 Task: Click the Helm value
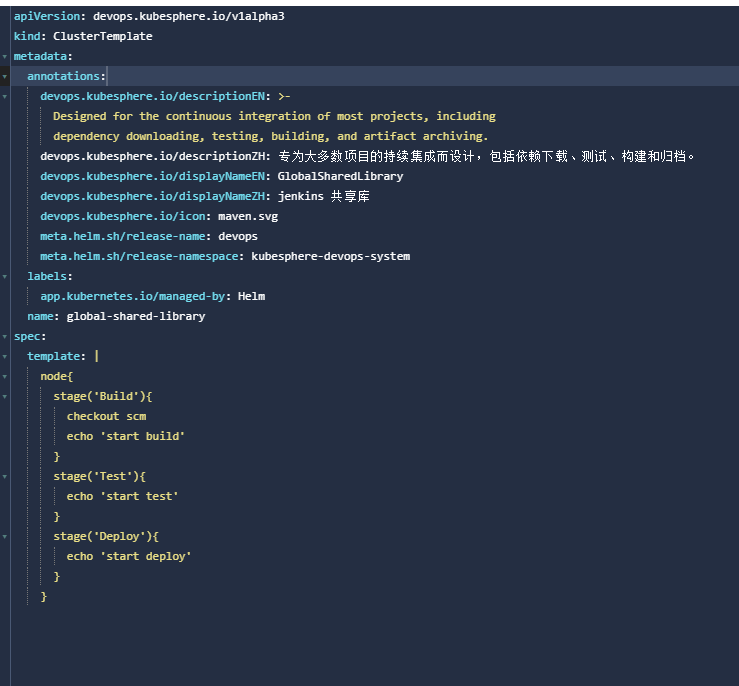tap(251, 296)
